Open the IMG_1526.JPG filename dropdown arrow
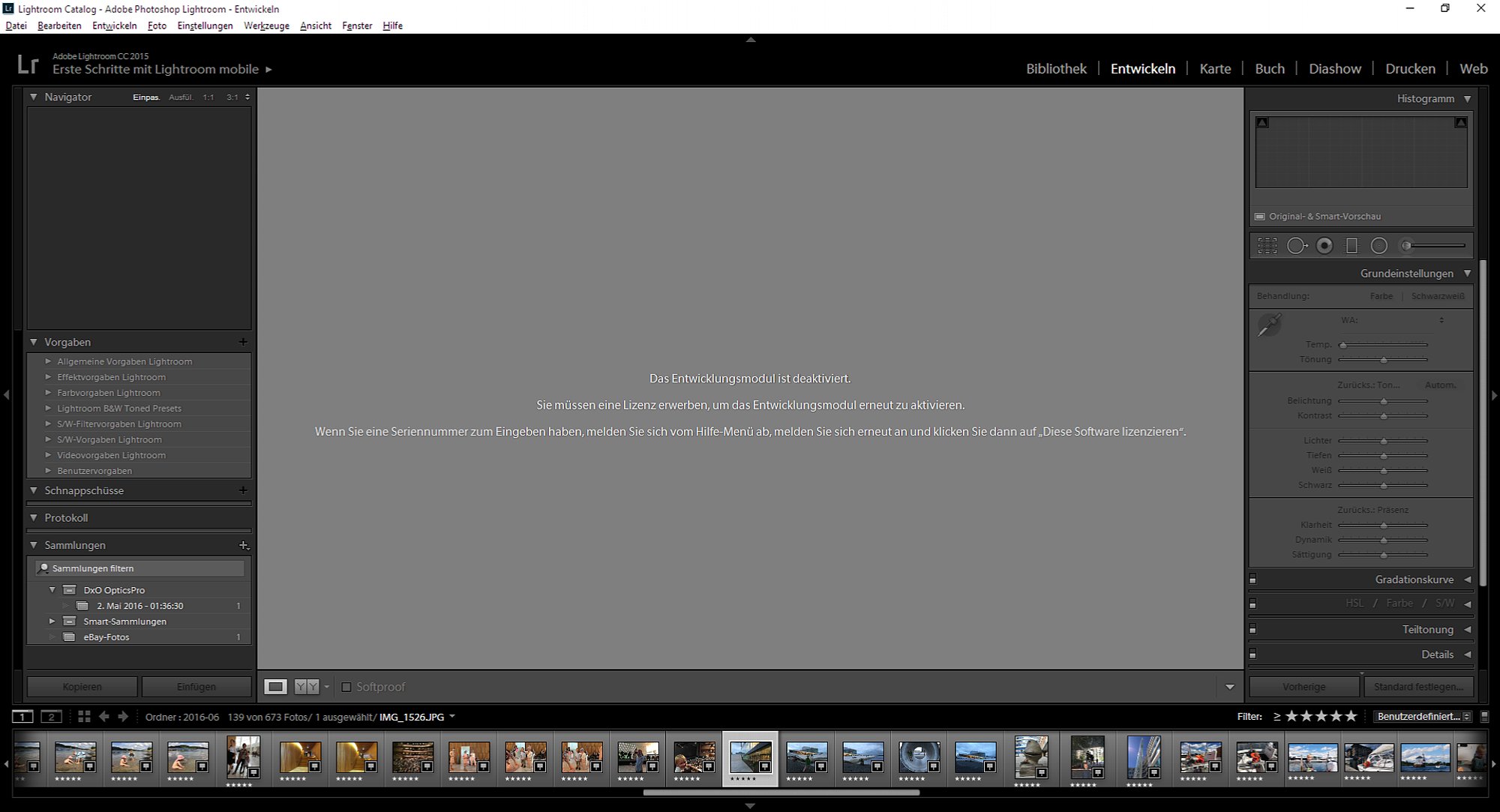Screen dimensions: 1500x812 coord(452,717)
